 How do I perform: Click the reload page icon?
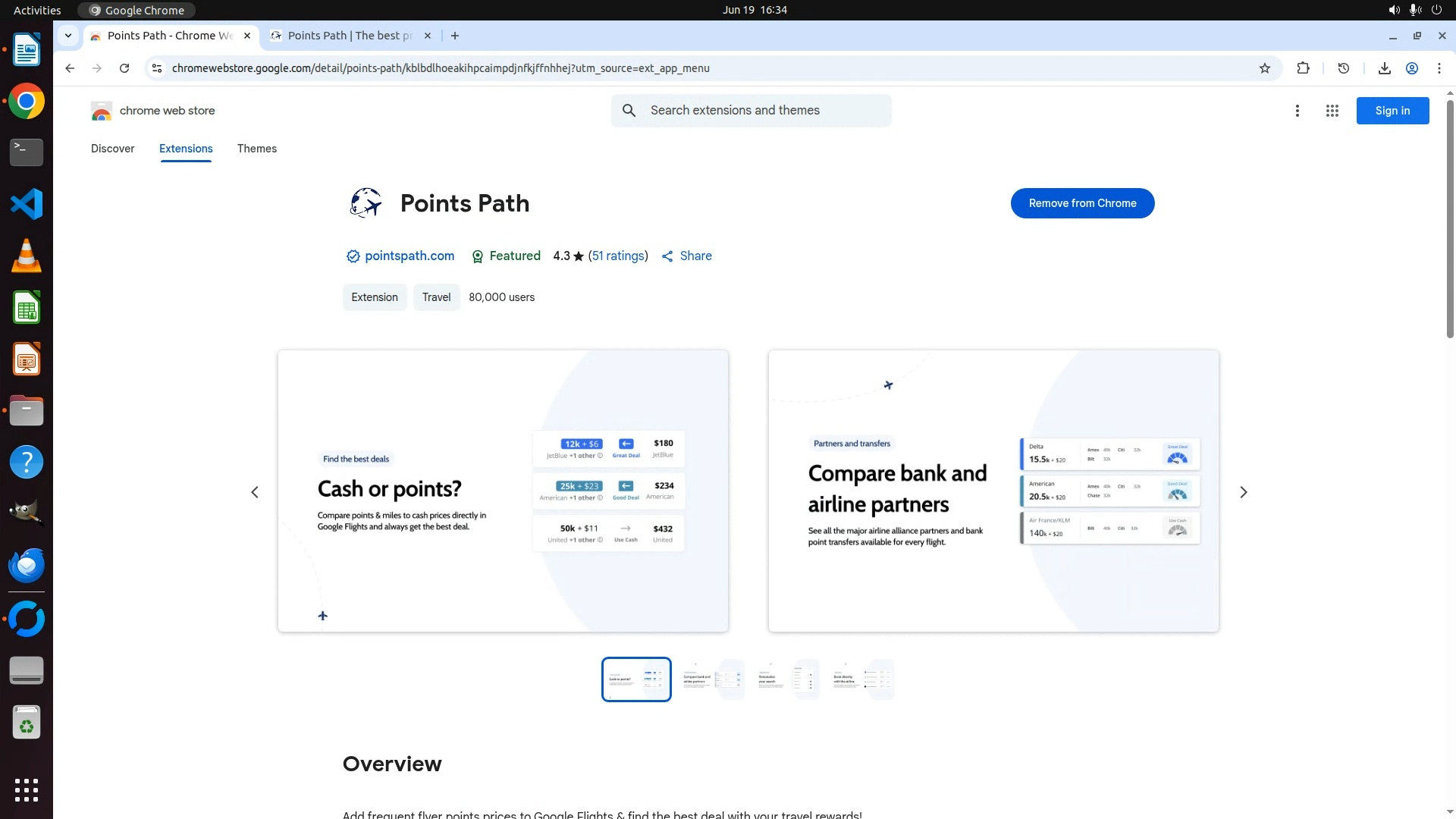124,68
